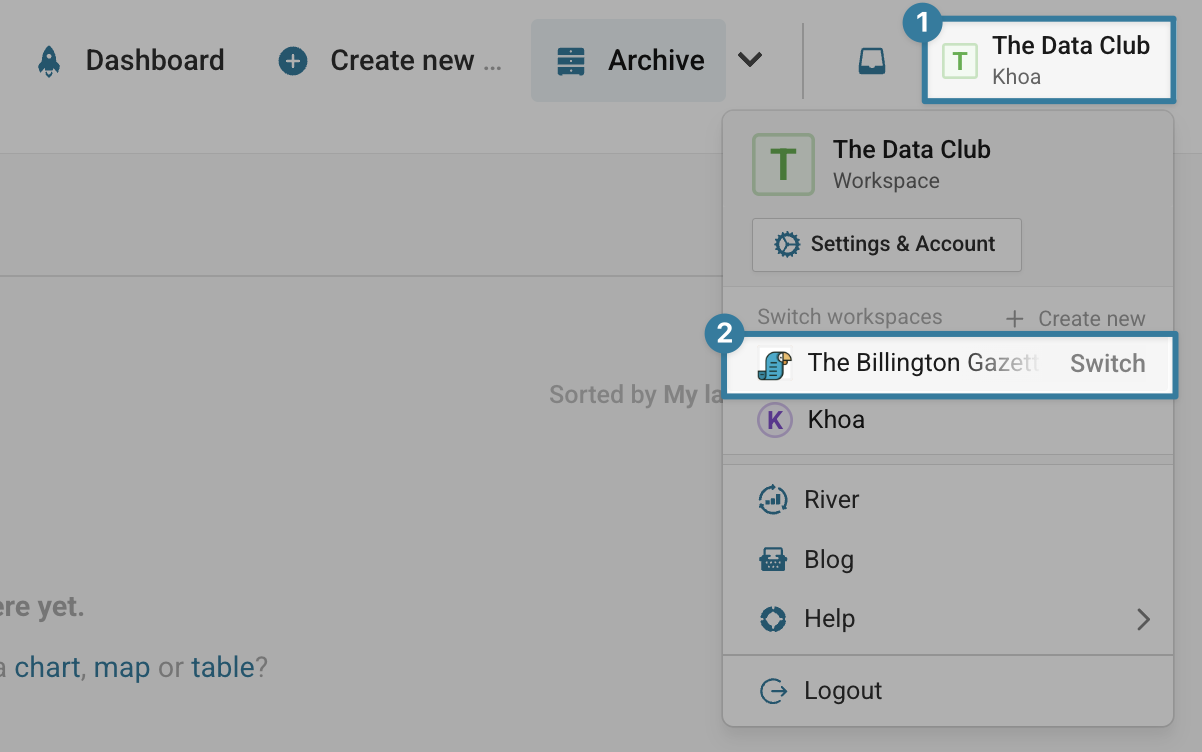
Task: Click the Blog typewriter icon
Action: pos(774,560)
